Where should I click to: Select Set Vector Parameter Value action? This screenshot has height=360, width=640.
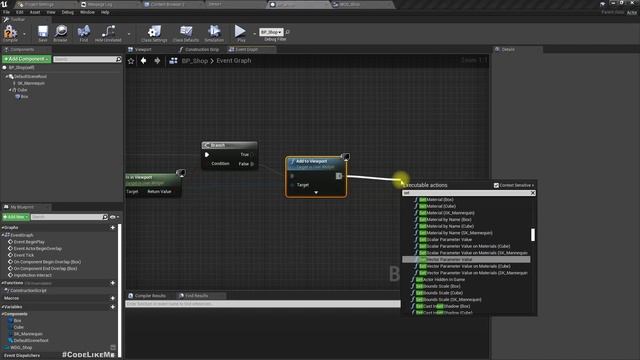coord(466,260)
